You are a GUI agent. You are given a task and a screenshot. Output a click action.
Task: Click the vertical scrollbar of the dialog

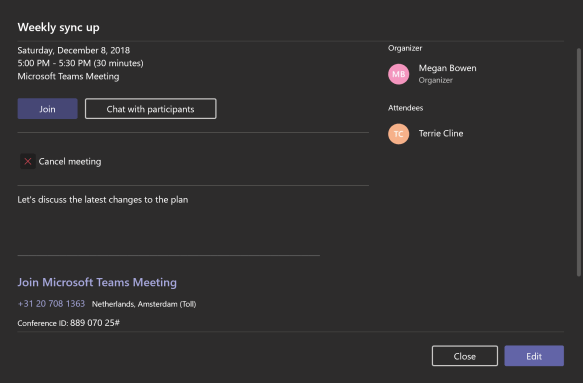(579, 162)
